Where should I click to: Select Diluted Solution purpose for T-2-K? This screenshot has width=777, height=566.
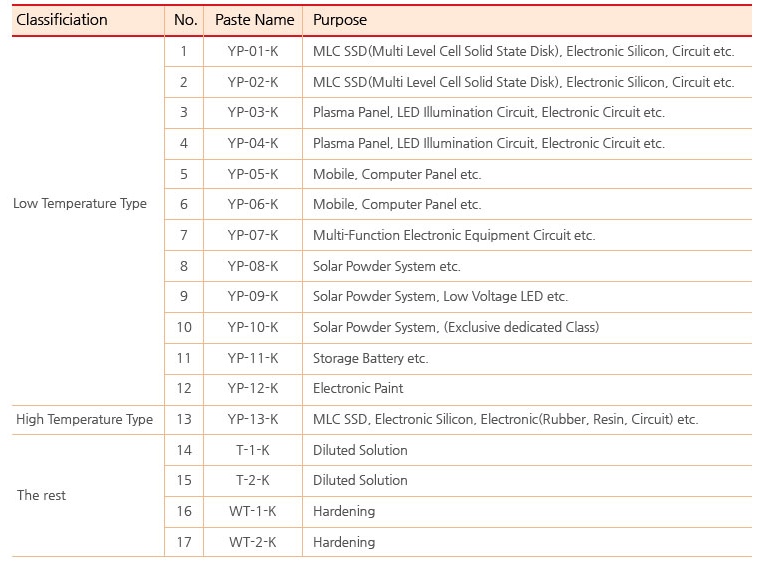pyautogui.click(x=360, y=480)
